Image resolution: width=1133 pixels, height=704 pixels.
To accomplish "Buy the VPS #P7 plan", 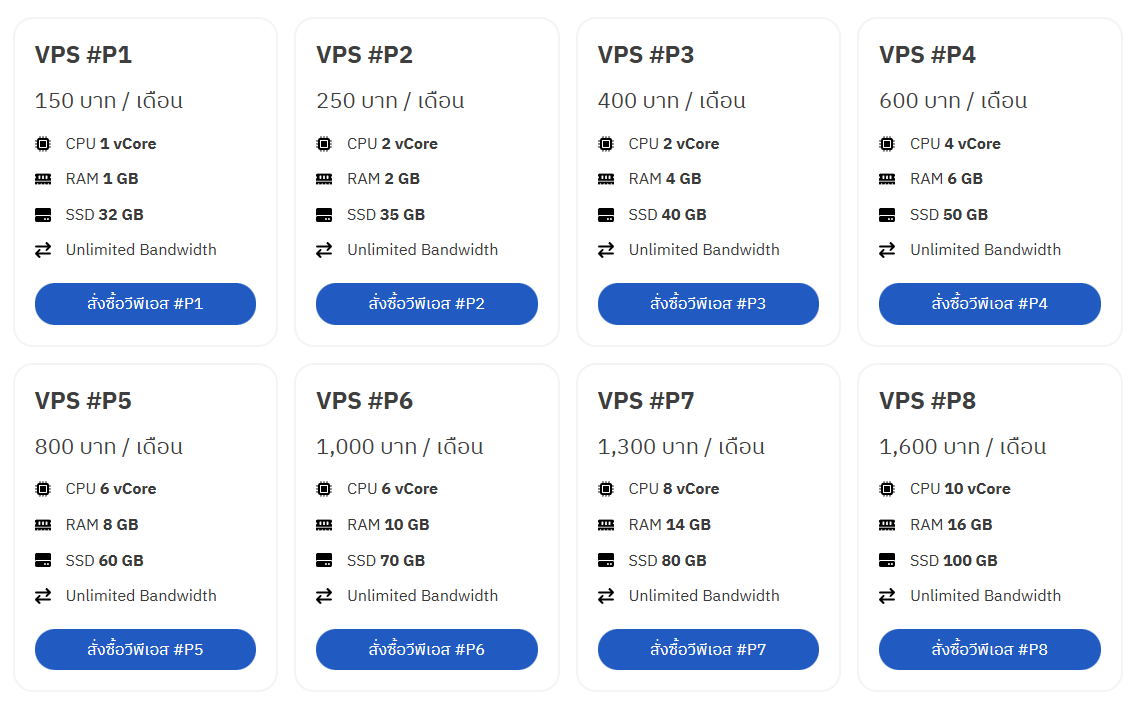I will click(x=708, y=649).
